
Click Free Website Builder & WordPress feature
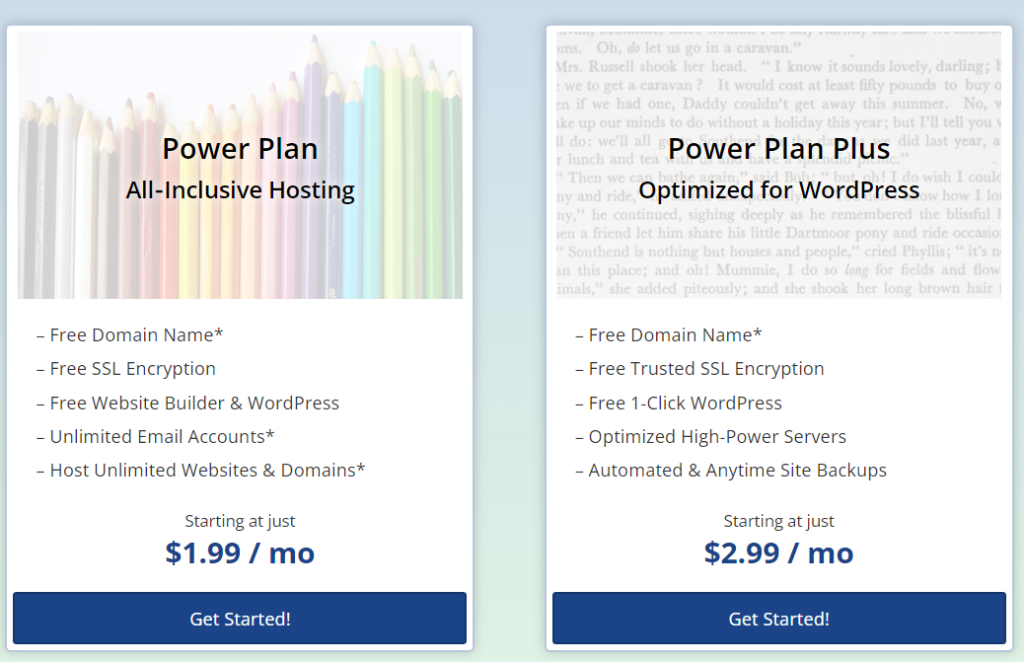click(x=194, y=403)
